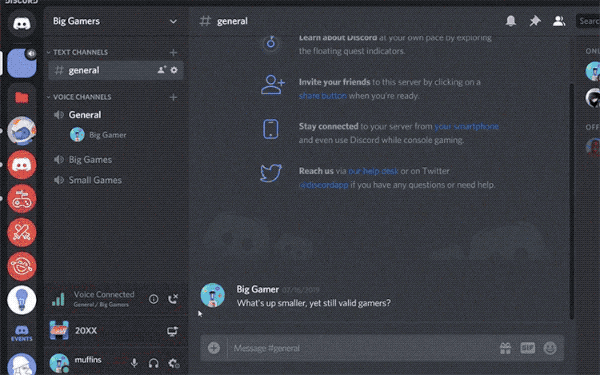The width and height of the screenshot is (600, 375).
Task: Open top online member avatar
Action: (593, 71)
